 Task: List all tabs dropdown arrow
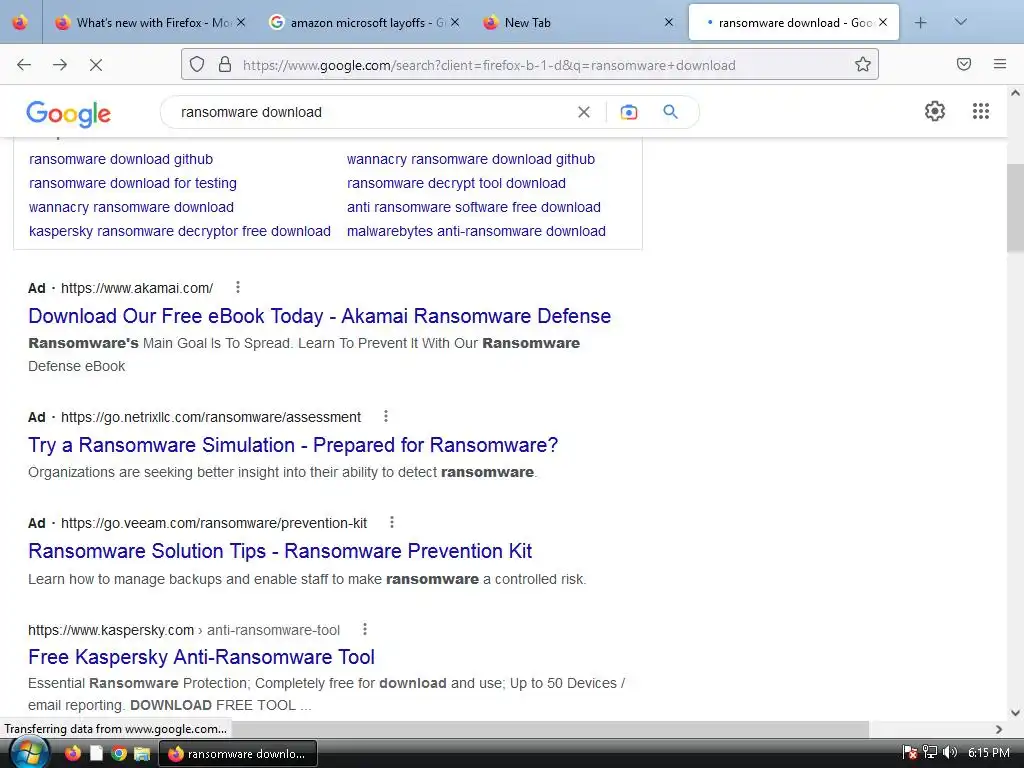click(x=960, y=22)
